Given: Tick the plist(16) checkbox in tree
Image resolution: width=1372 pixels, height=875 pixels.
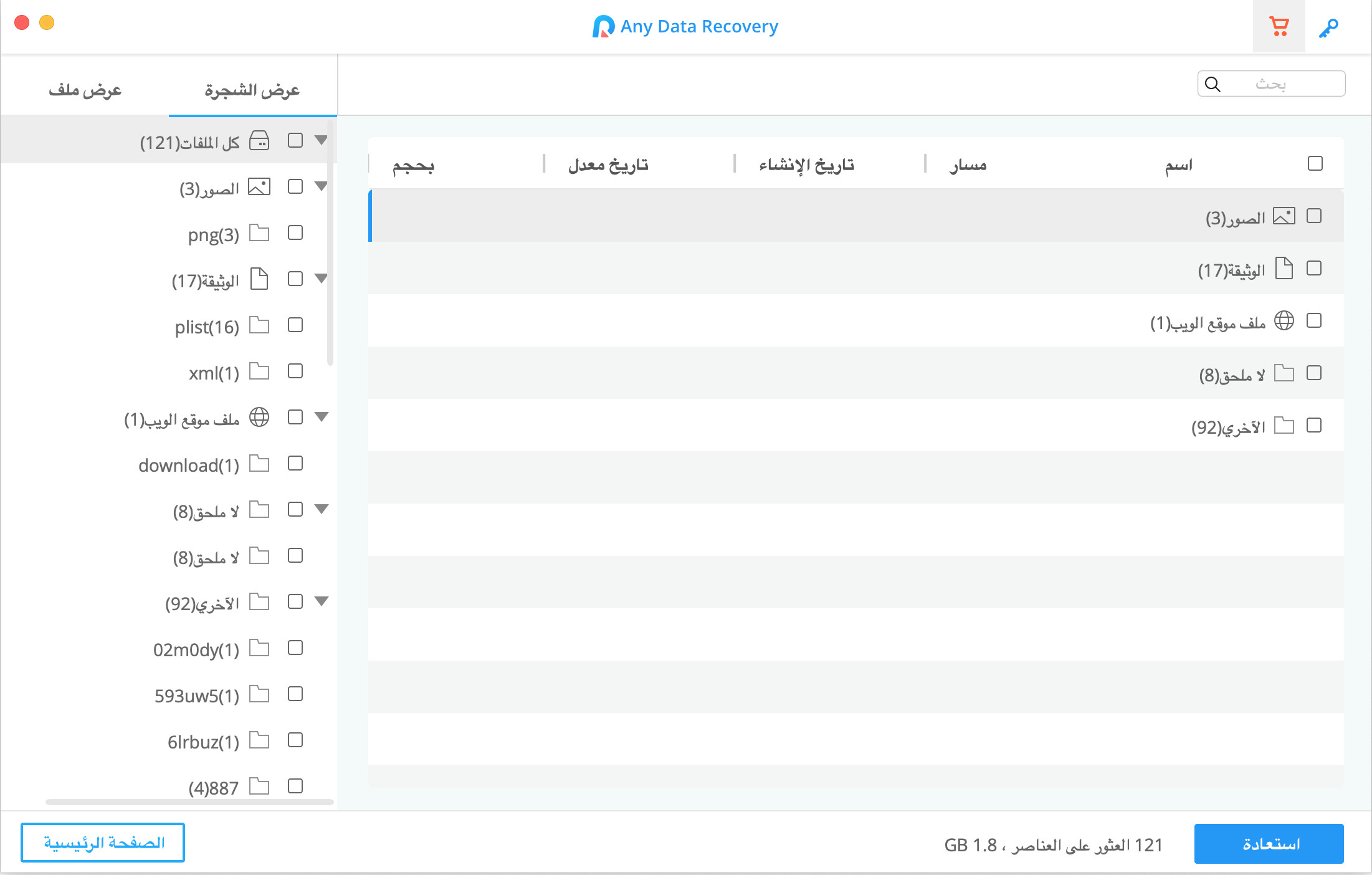Looking at the screenshot, I should pyautogui.click(x=295, y=325).
